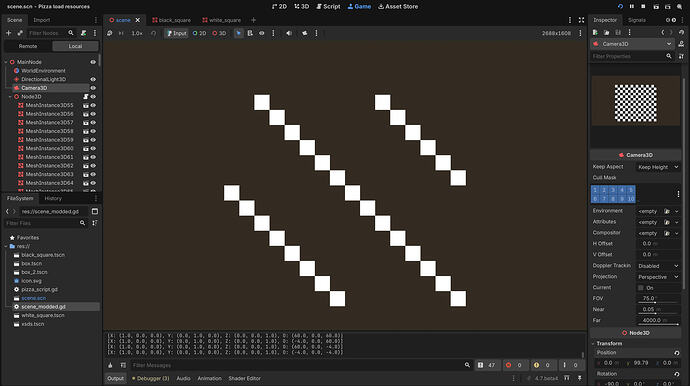Click the camera override icon in game toolbar
Screen dimensions: 690x386
(x=305, y=33)
